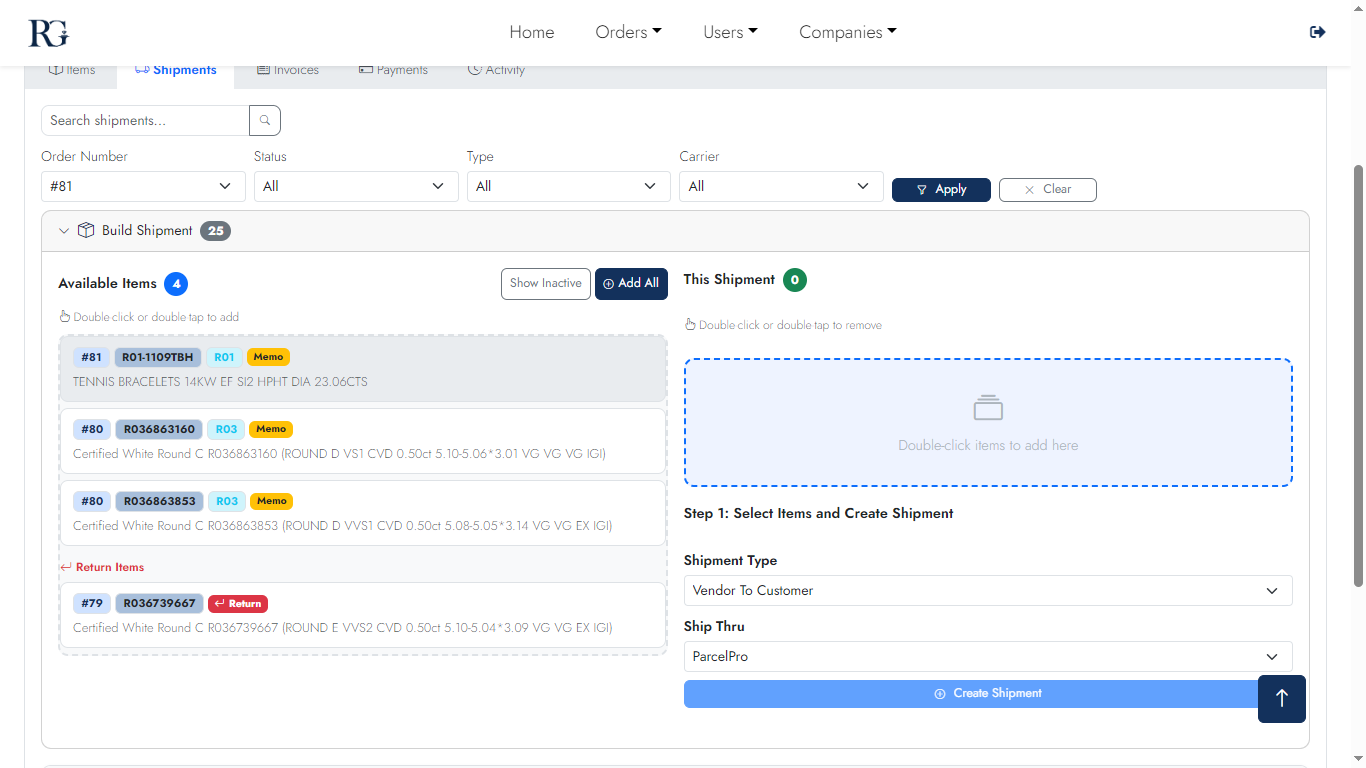
Task: Click the funnel icon inside the Apply button
Action: [921, 189]
